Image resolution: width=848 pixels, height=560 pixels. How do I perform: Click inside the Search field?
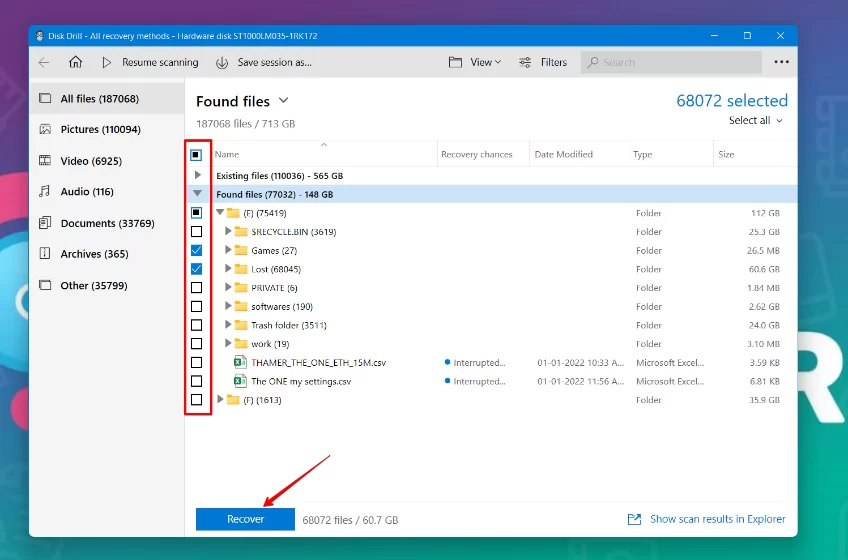pos(671,63)
